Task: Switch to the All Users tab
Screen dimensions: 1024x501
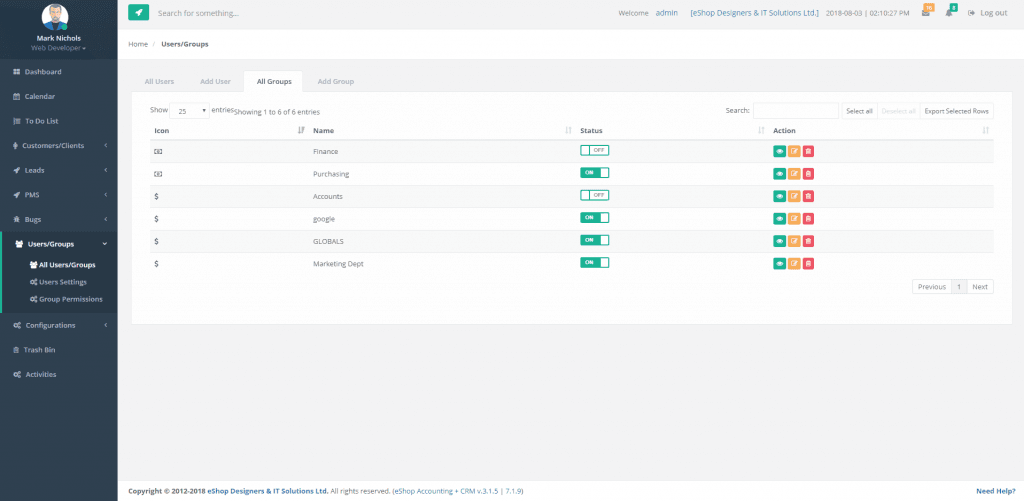Action: pos(159,81)
